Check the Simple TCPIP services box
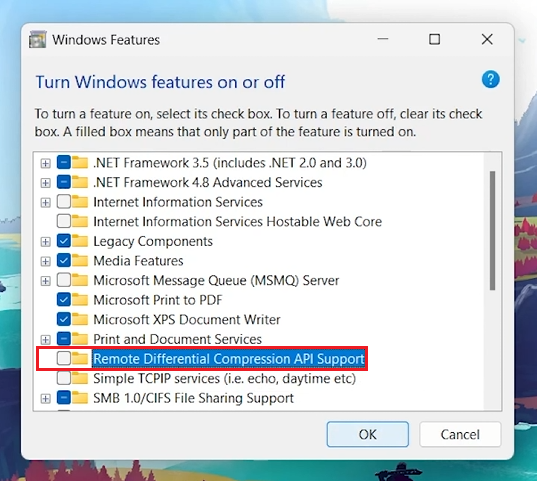The height and width of the screenshot is (481, 537). pyautogui.click(x=64, y=378)
